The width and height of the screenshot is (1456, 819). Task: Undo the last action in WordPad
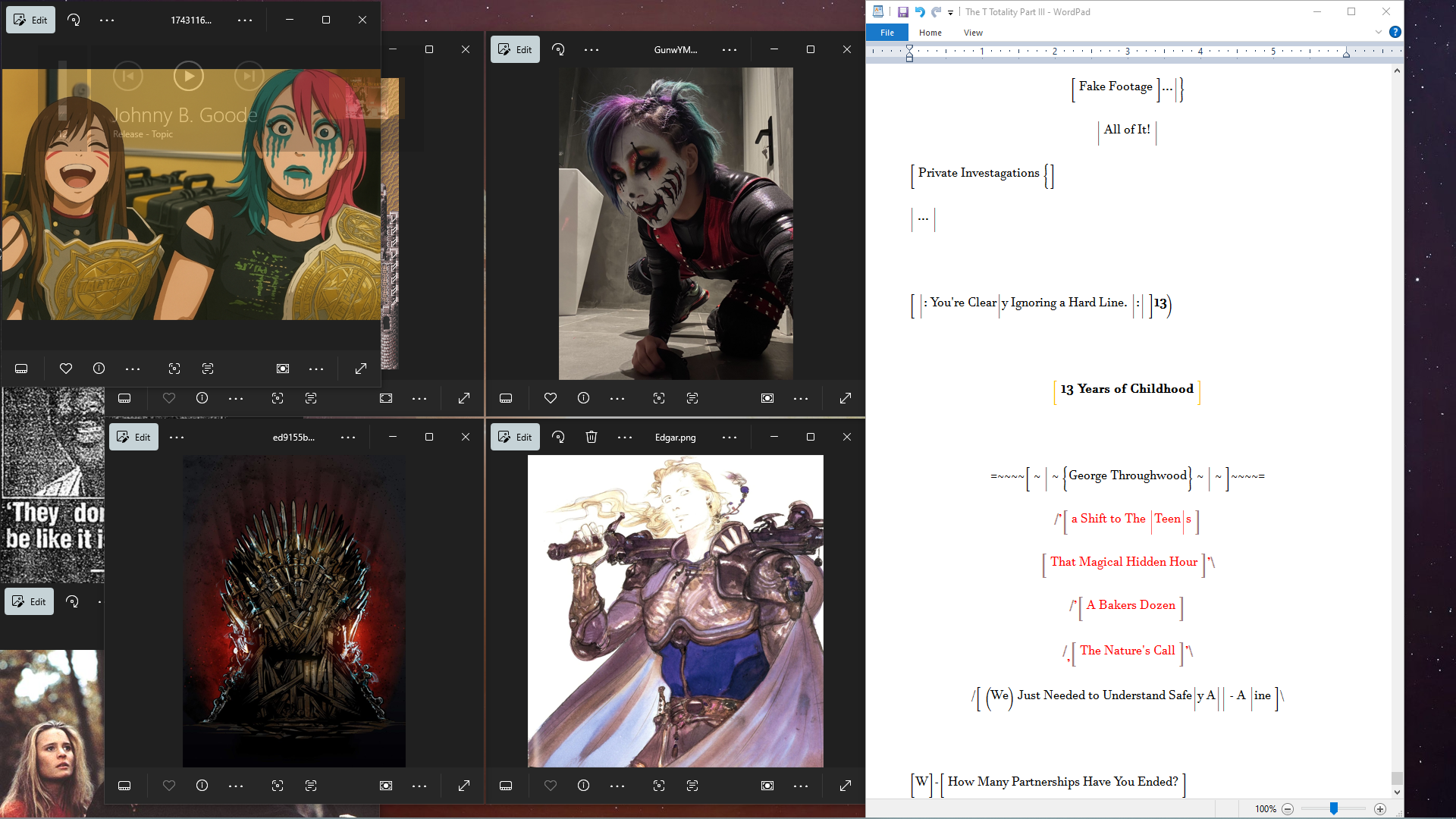point(920,12)
